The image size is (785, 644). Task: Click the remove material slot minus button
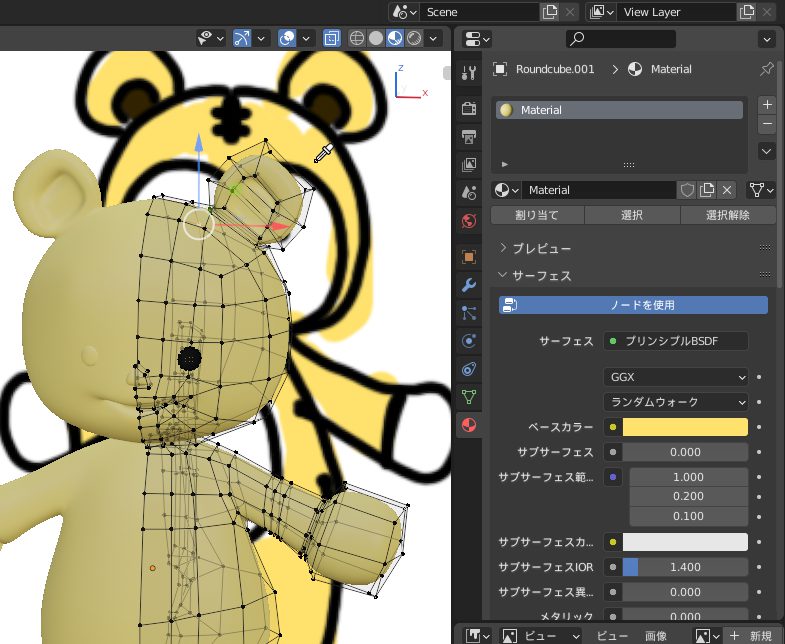tap(767, 124)
